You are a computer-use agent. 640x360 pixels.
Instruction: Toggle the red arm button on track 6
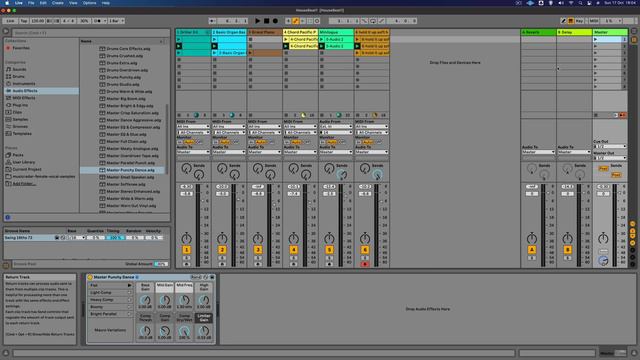click(x=365, y=264)
